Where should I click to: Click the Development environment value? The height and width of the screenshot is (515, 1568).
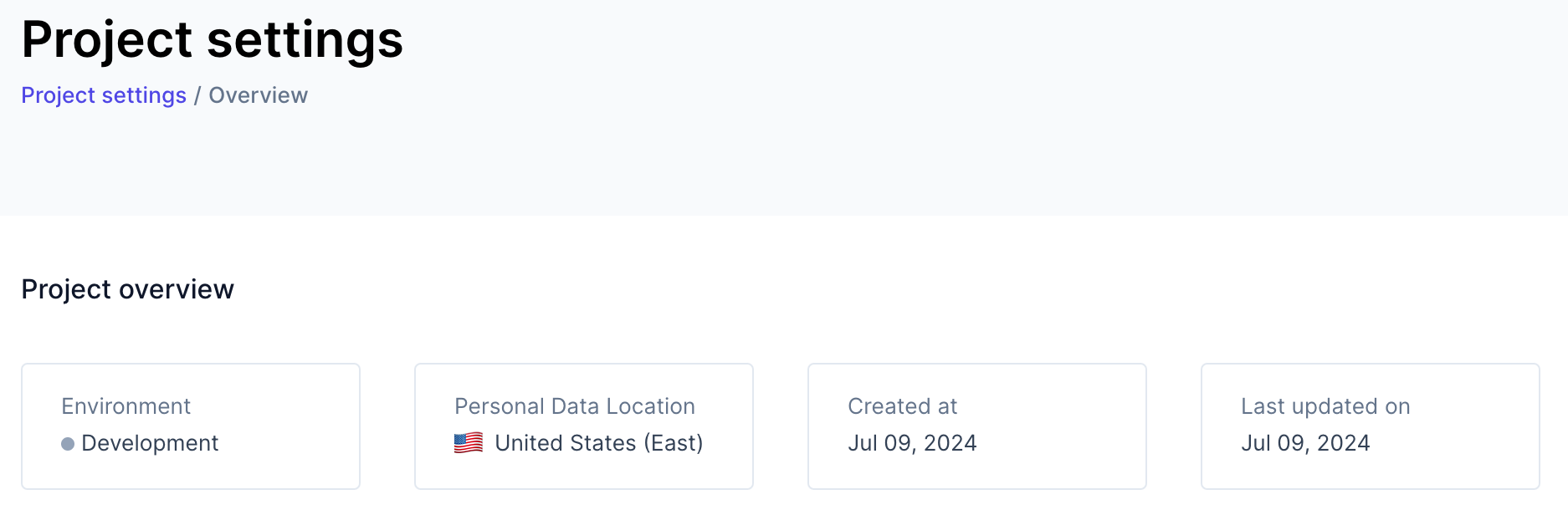(150, 443)
